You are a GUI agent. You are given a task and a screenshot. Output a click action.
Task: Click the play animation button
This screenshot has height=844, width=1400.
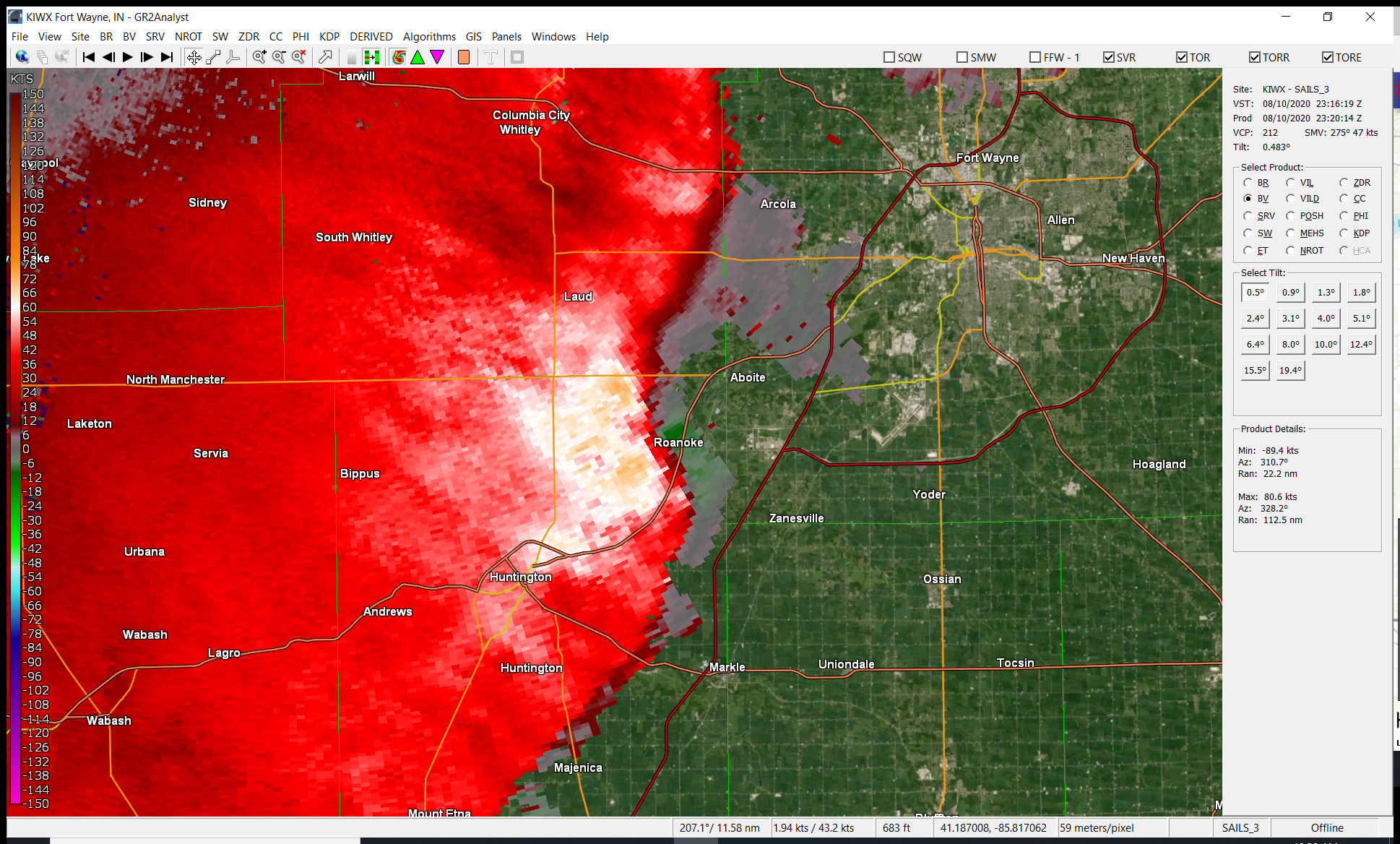[128, 57]
